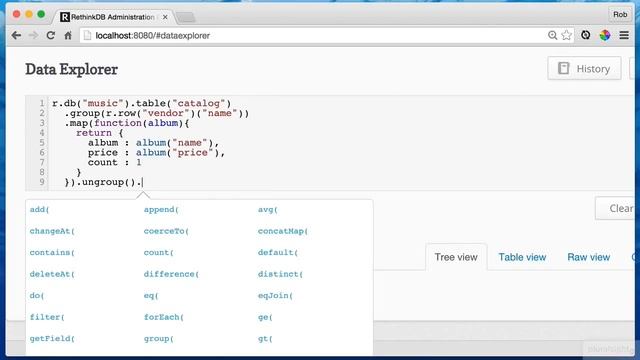The width and height of the screenshot is (640, 360).
Task: Click the .map(function(album){ line
Action: point(127,123)
